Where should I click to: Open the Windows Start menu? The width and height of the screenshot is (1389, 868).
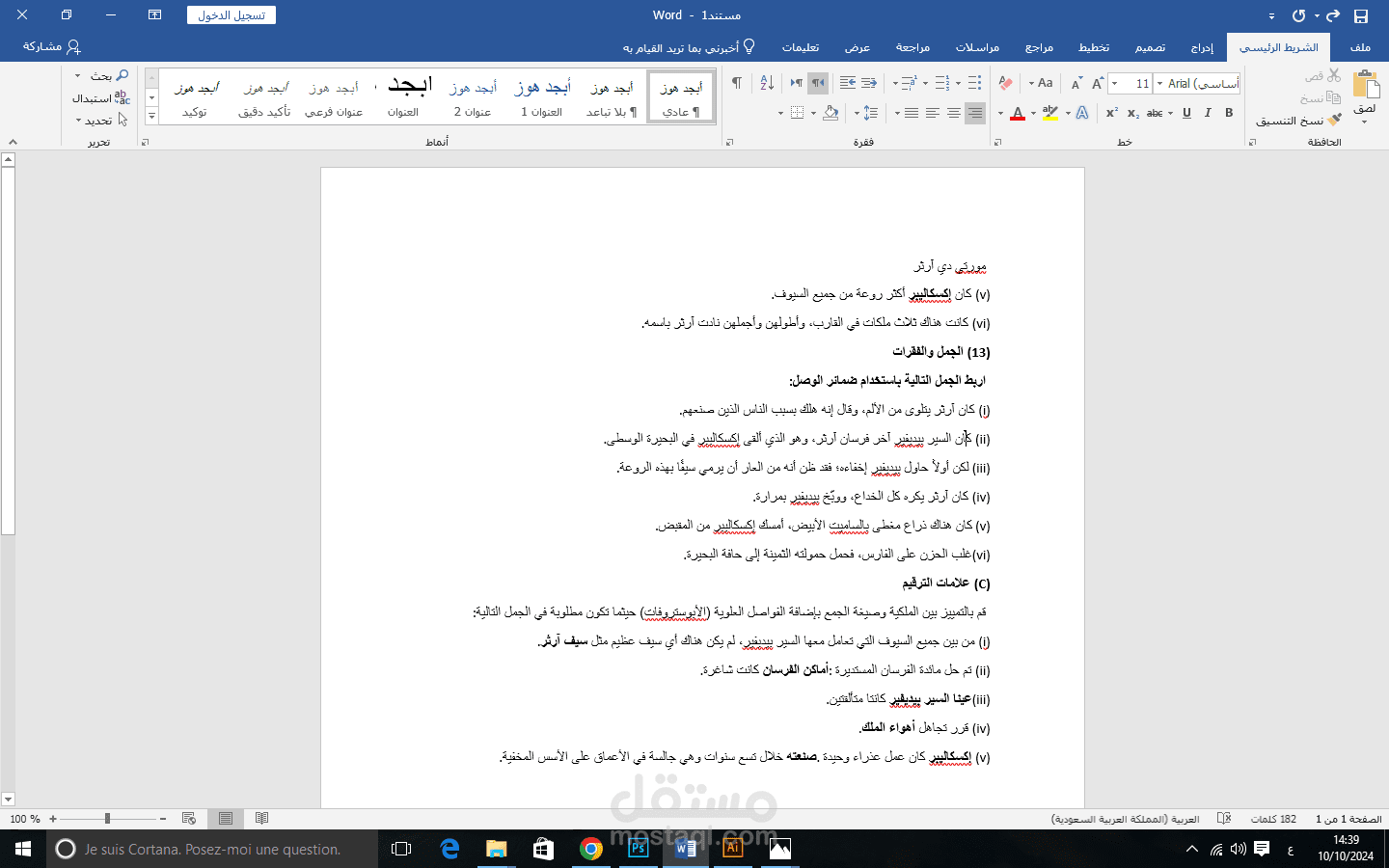23,849
